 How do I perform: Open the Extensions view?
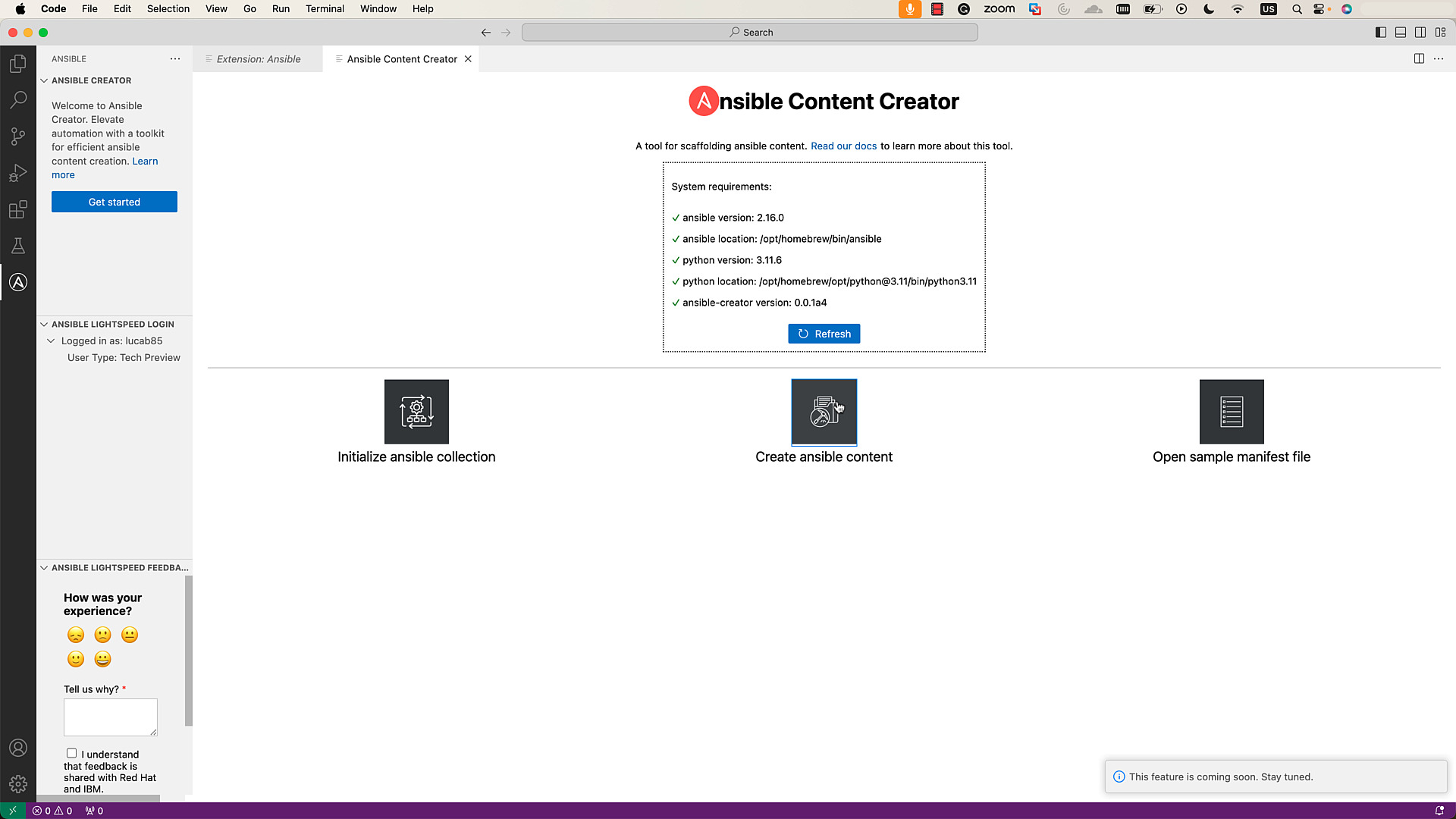18,210
